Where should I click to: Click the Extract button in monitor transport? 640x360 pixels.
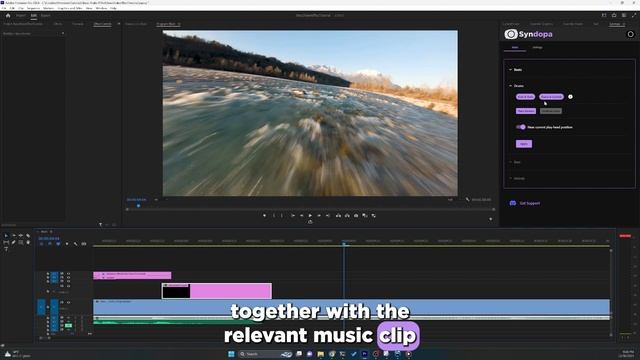[x=347, y=216]
